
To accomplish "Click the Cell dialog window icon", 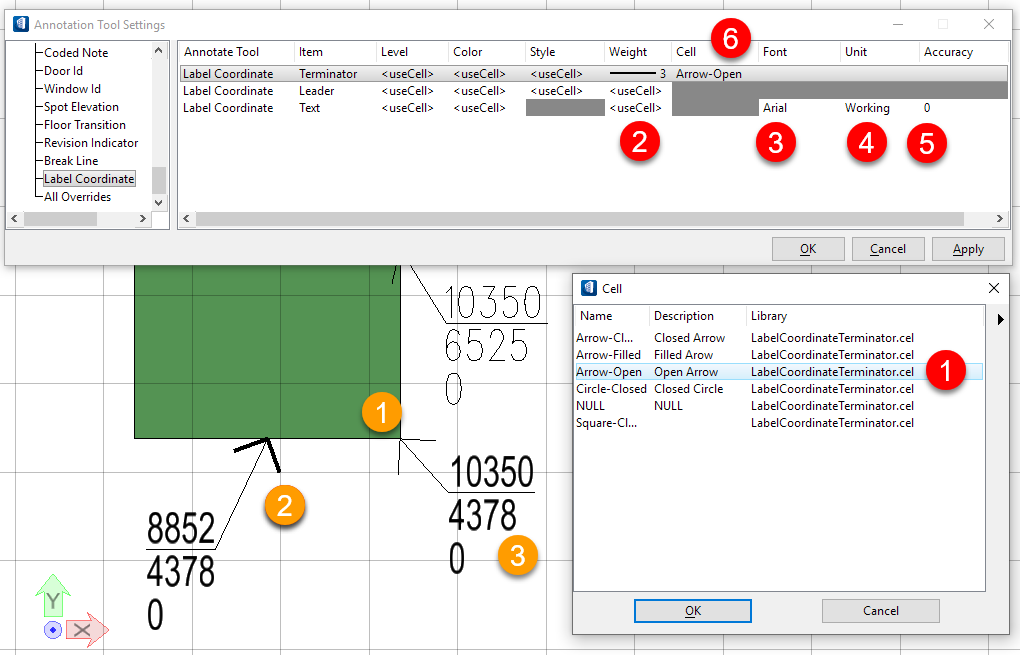I will [x=589, y=288].
